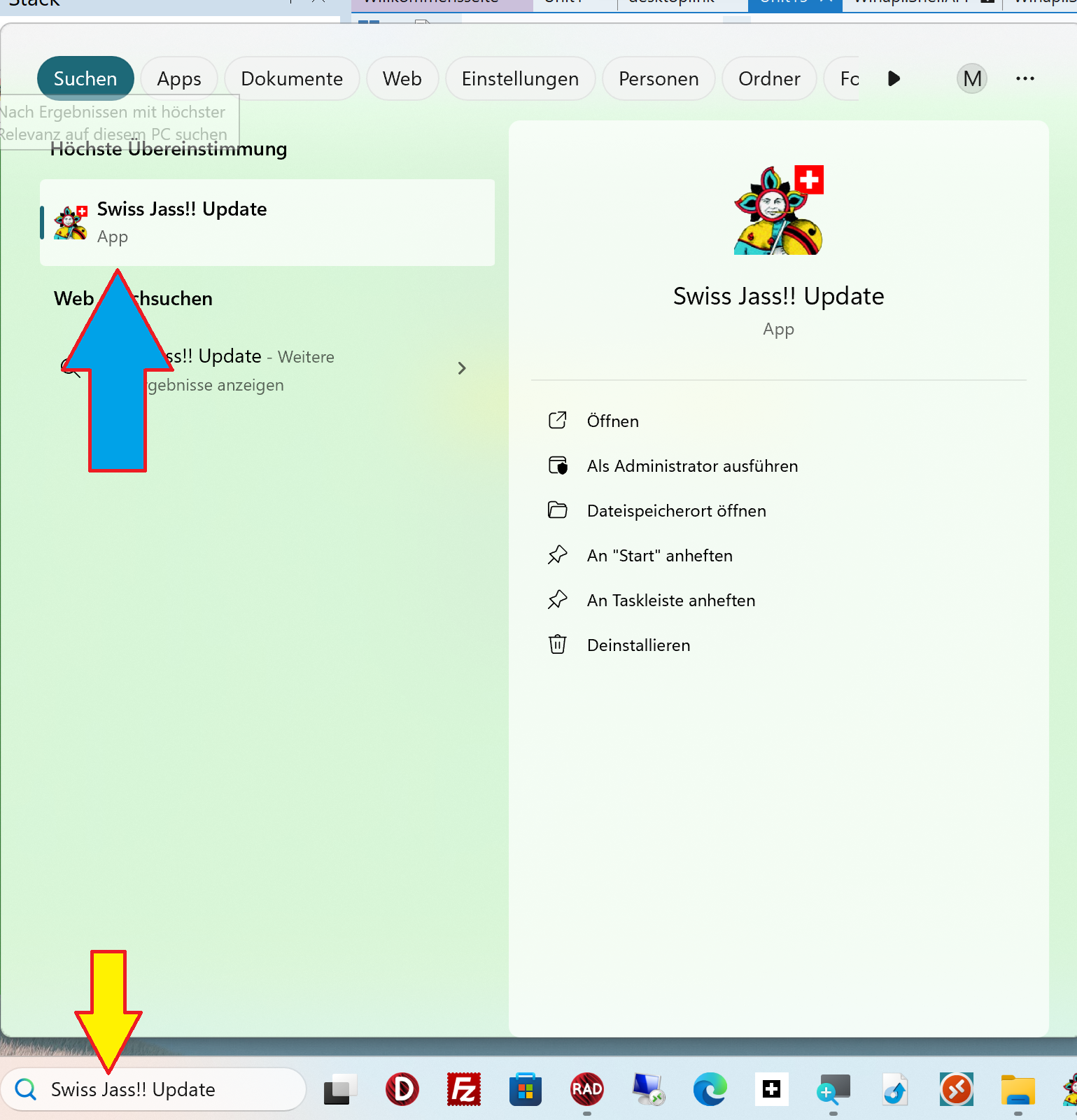1077x1120 pixels.
Task: Click the shield icon for administrator run
Action: [x=558, y=465]
